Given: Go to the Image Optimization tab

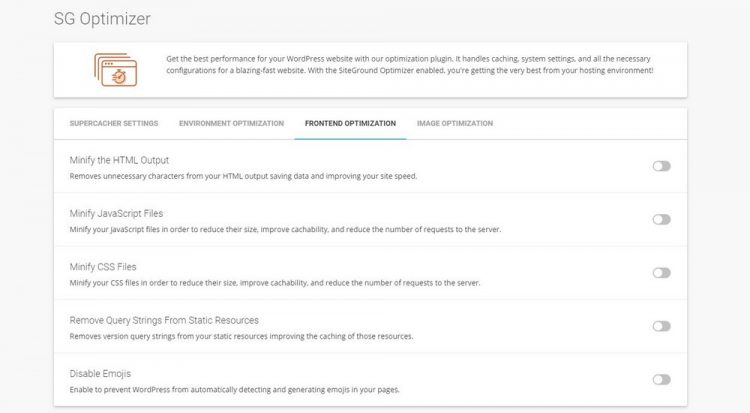Looking at the screenshot, I should [x=454, y=124].
